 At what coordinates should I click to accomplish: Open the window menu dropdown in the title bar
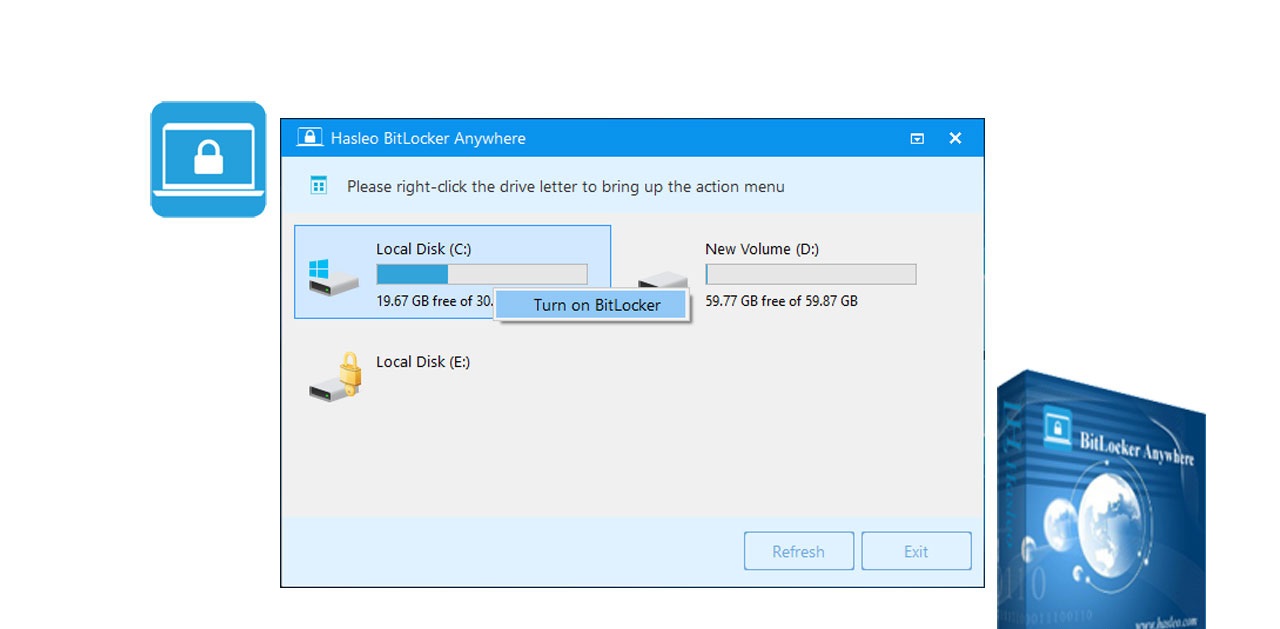(x=916, y=138)
